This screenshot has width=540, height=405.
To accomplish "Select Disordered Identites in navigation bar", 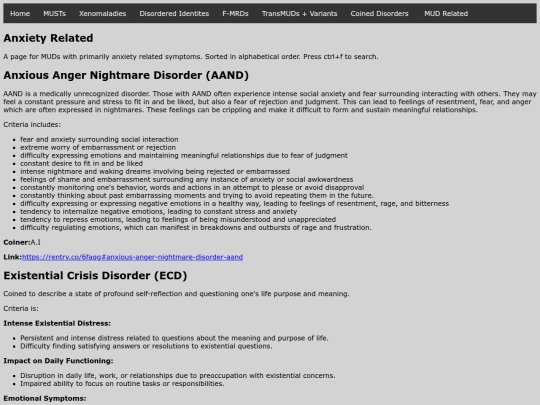I will (174, 13).
